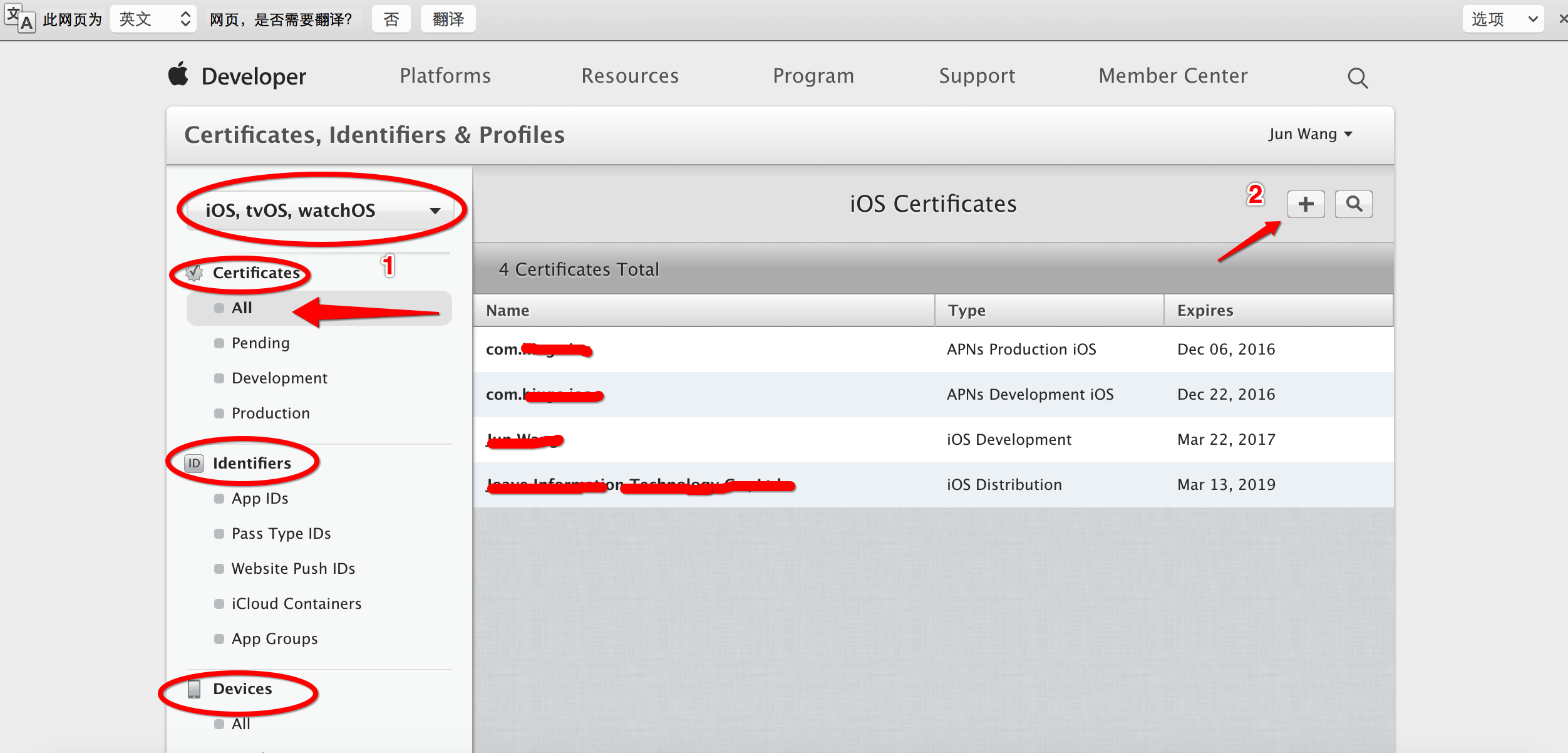Screen dimensions: 1568x753
Task: Select Production certificates
Action: click(x=270, y=413)
